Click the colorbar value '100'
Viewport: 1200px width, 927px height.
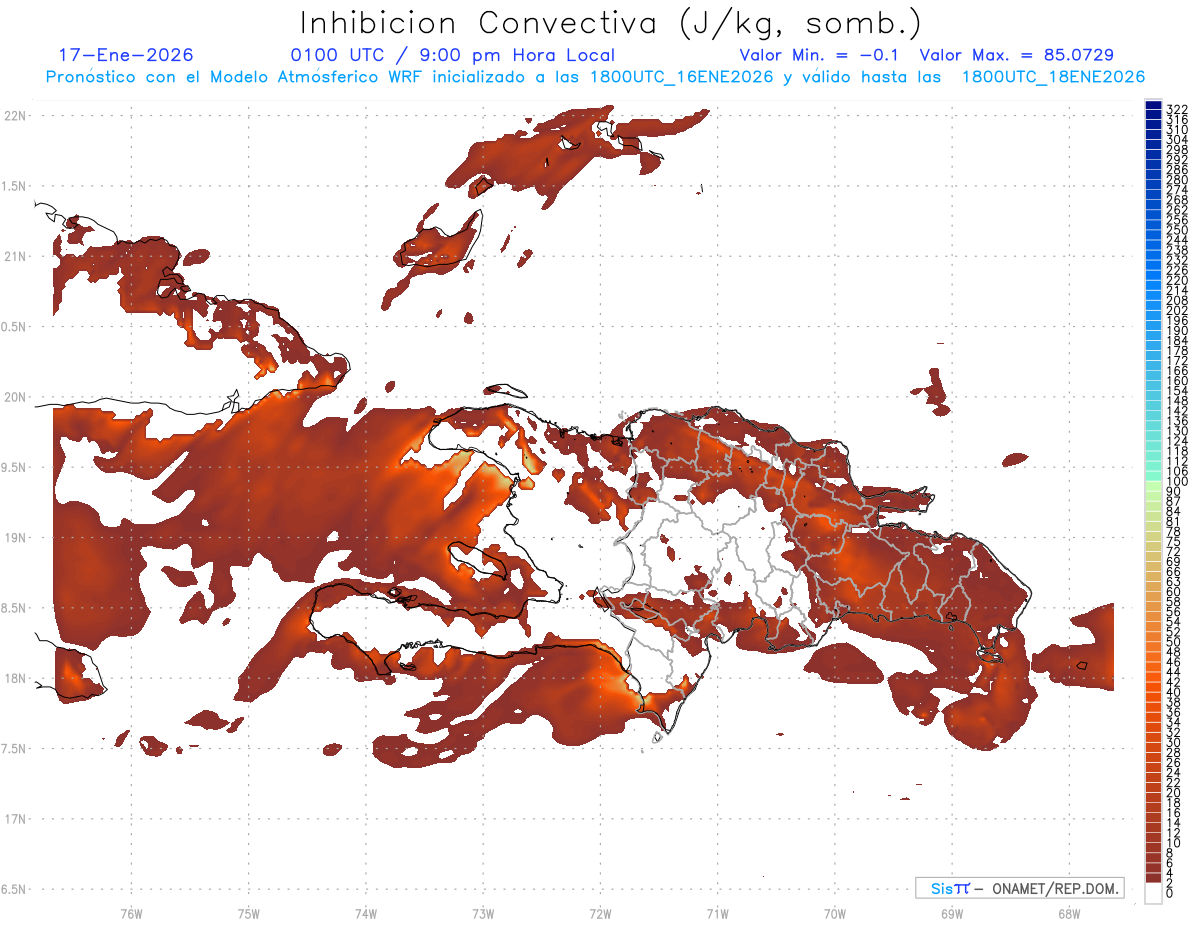pos(1177,481)
